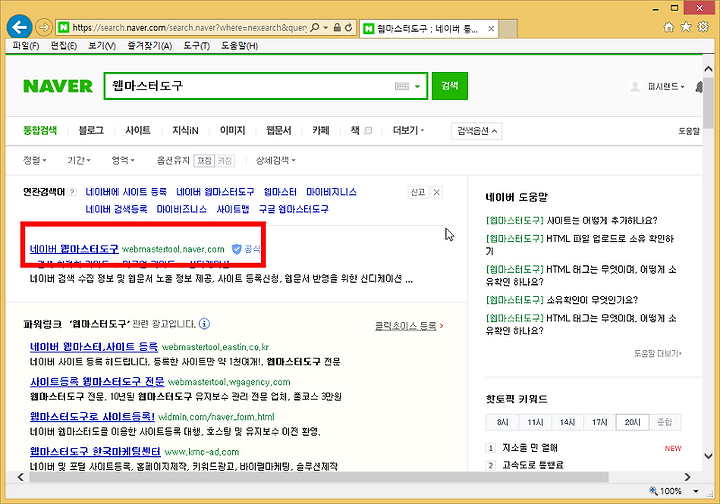This screenshot has width=720, height=504.
Task: Click the 공식 official shield badge
Action: tap(247, 249)
